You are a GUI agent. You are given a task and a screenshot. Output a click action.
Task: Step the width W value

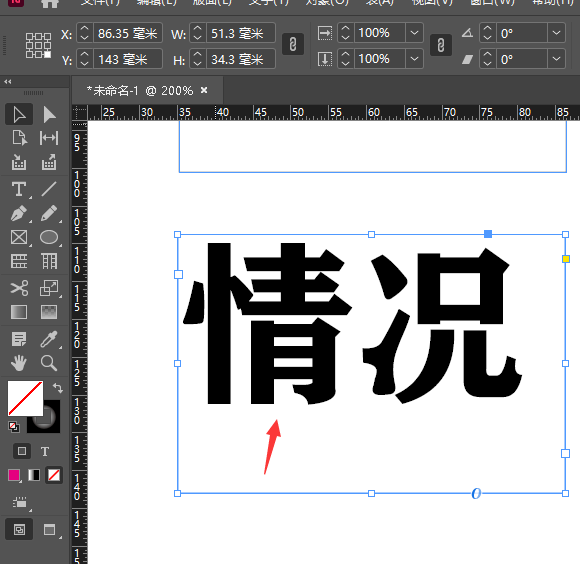[x=198, y=33]
